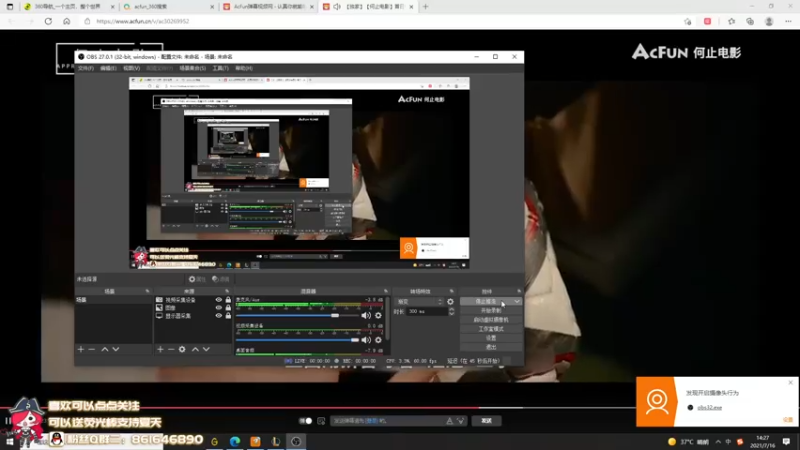This screenshot has height=450, width=800.
Task: Hide the 视频采集设备 source with its eye icon
Action: (x=218, y=300)
